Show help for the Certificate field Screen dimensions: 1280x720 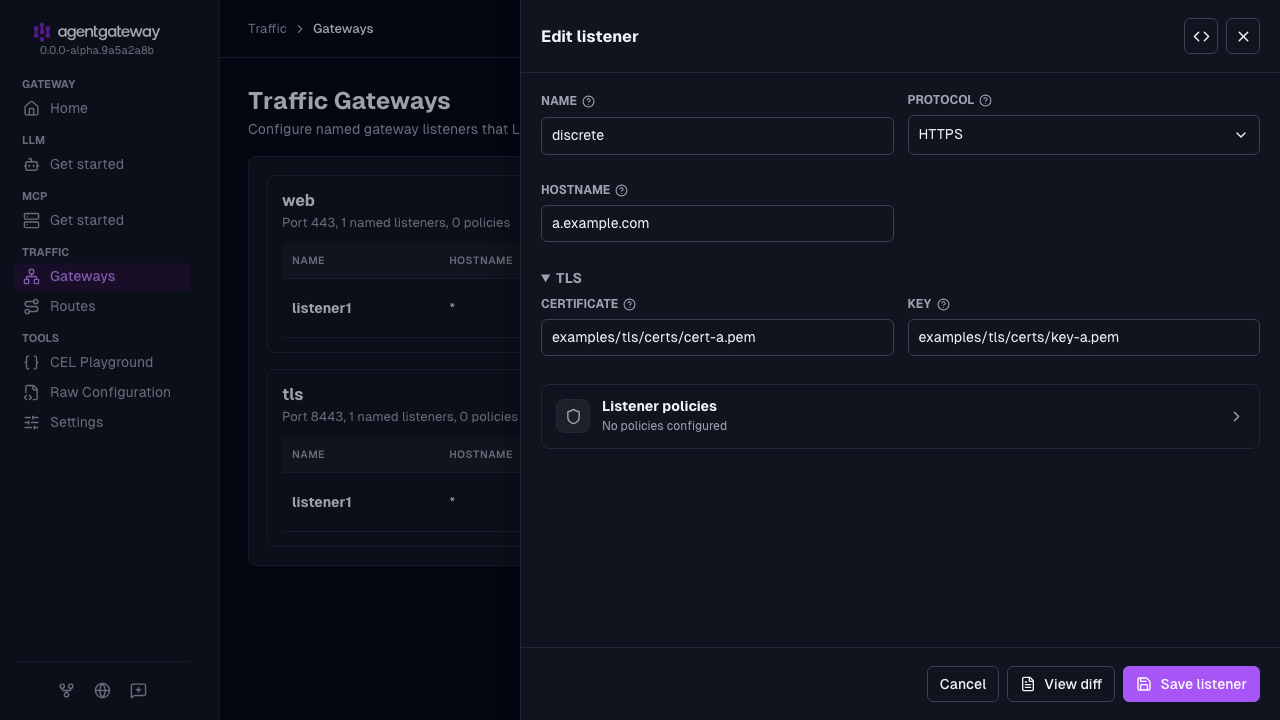coord(629,304)
